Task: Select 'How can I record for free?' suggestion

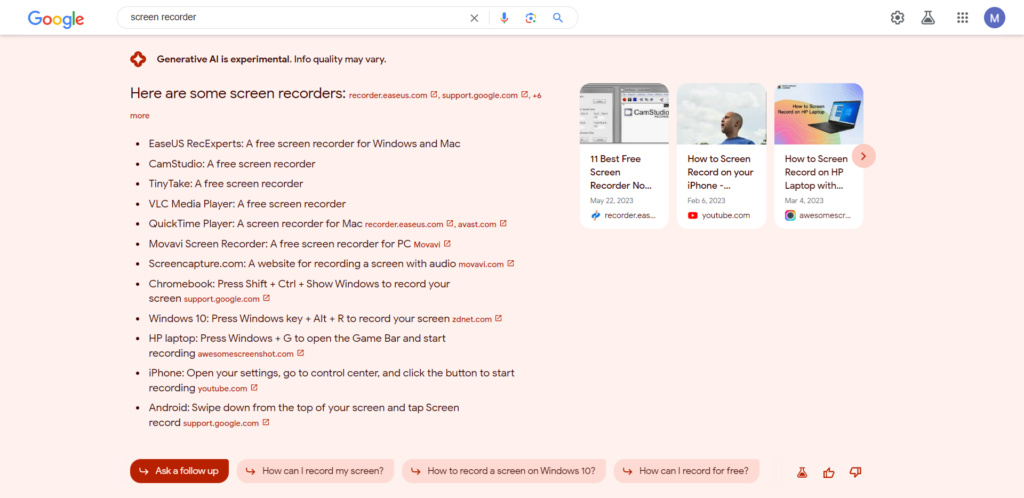Action: [686, 471]
